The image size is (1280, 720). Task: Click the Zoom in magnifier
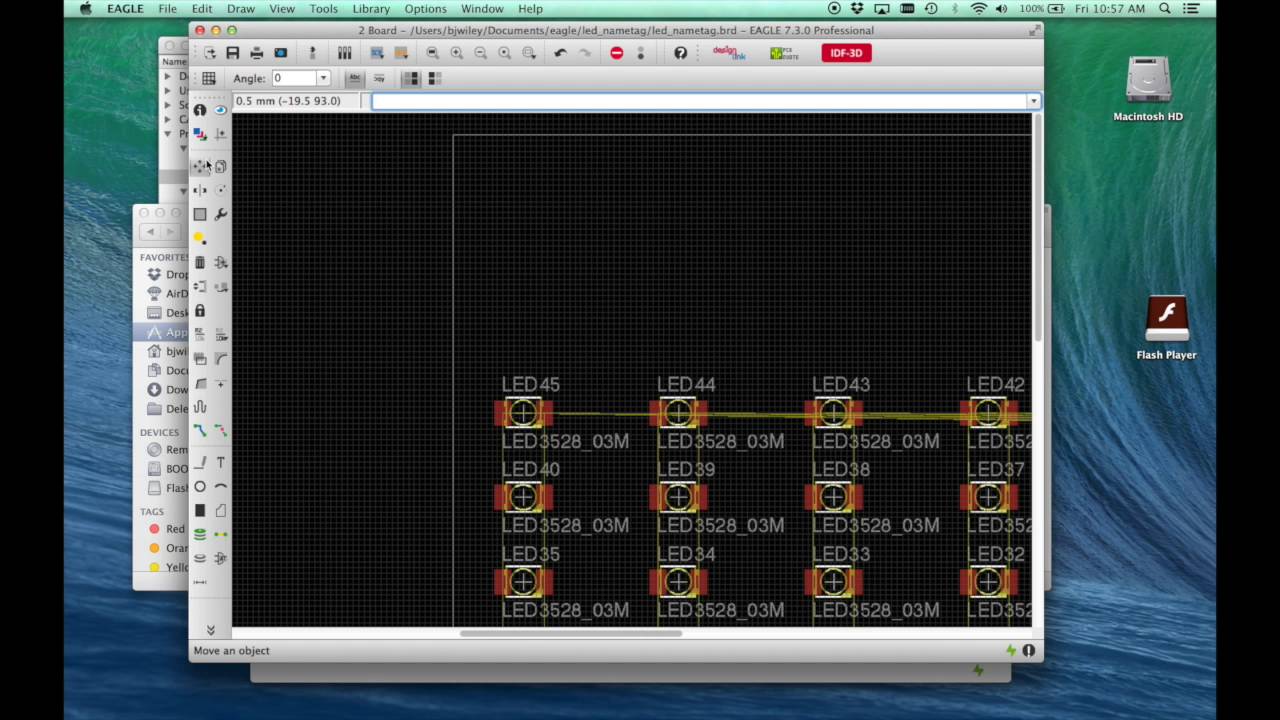pos(457,53)
